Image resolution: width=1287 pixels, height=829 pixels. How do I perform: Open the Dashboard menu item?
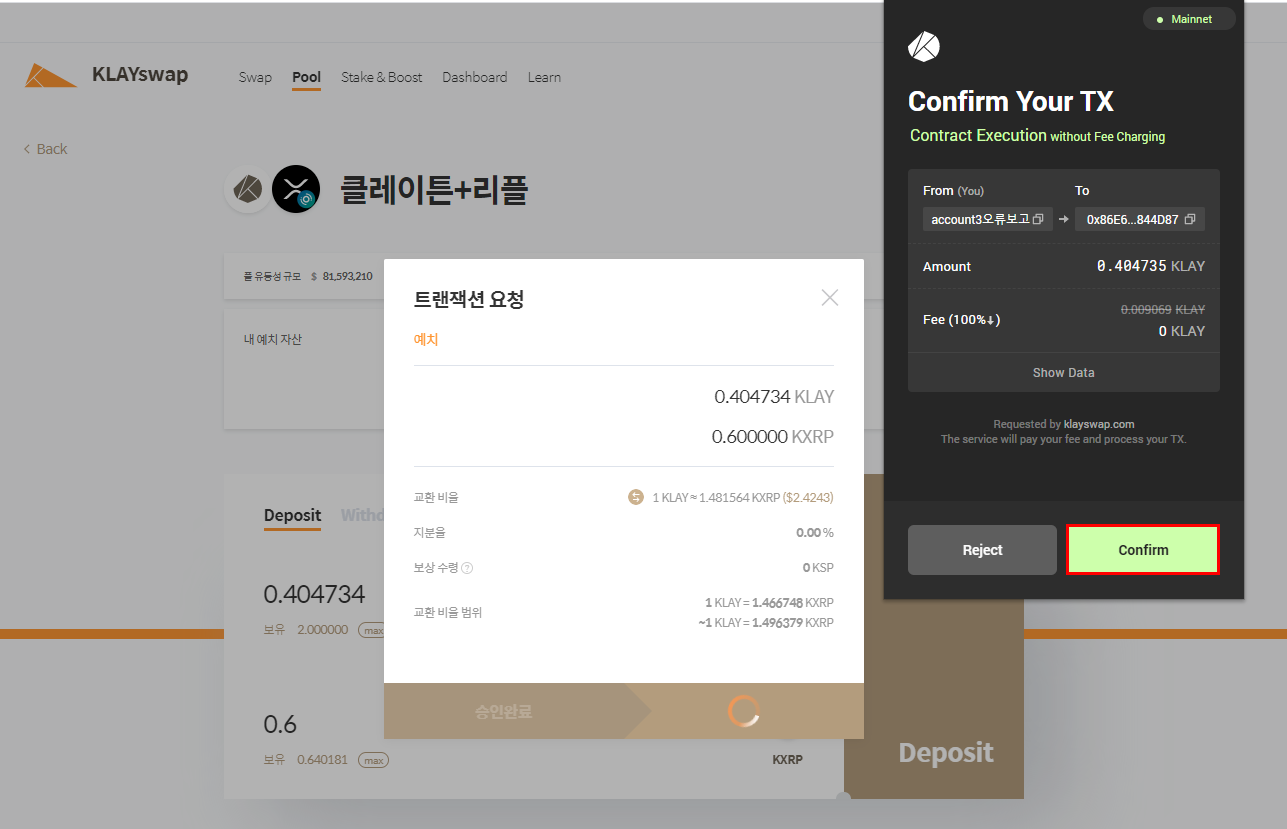[474, 77]
